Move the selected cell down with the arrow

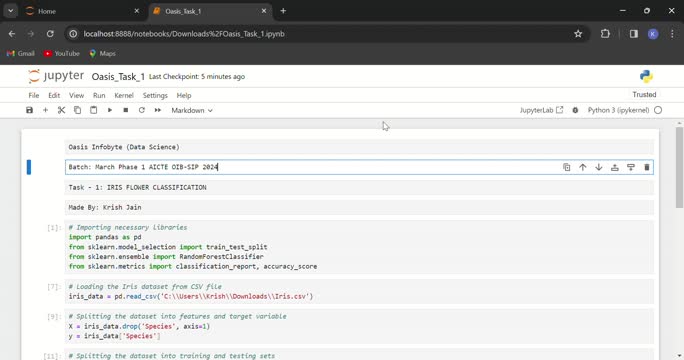pos(598,167)
